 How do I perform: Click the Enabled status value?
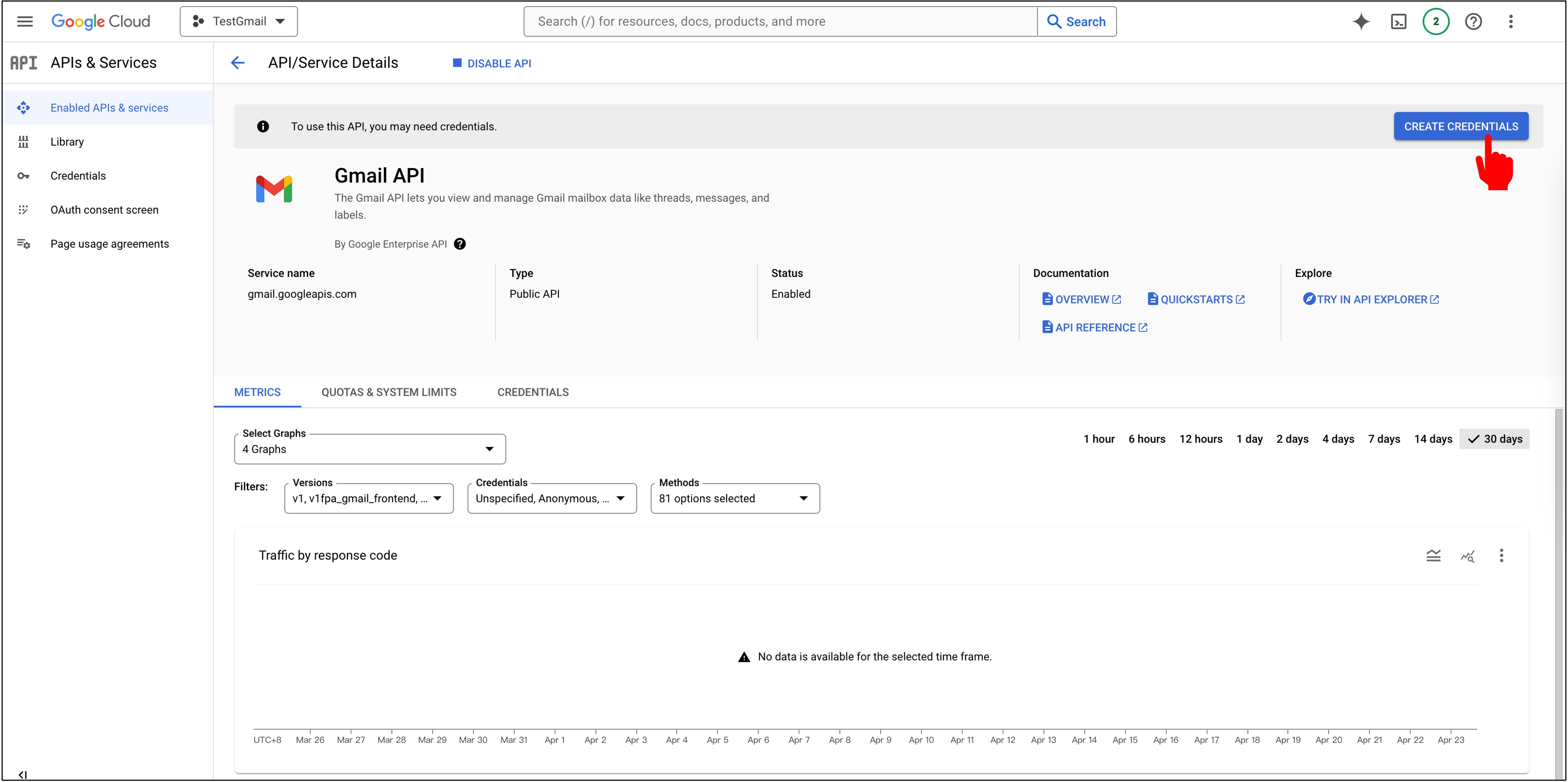791,294
